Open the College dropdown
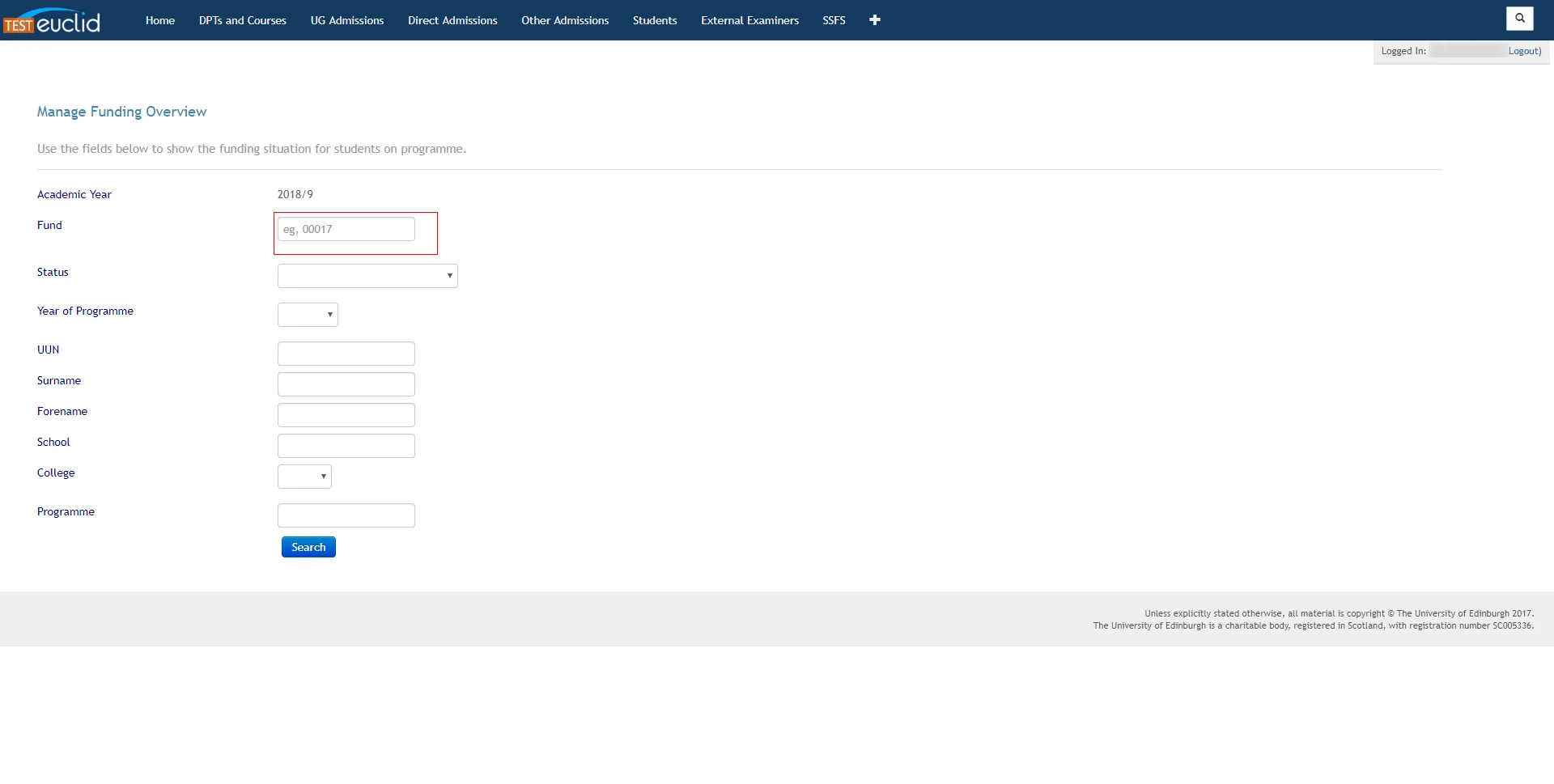 [304, 477]
